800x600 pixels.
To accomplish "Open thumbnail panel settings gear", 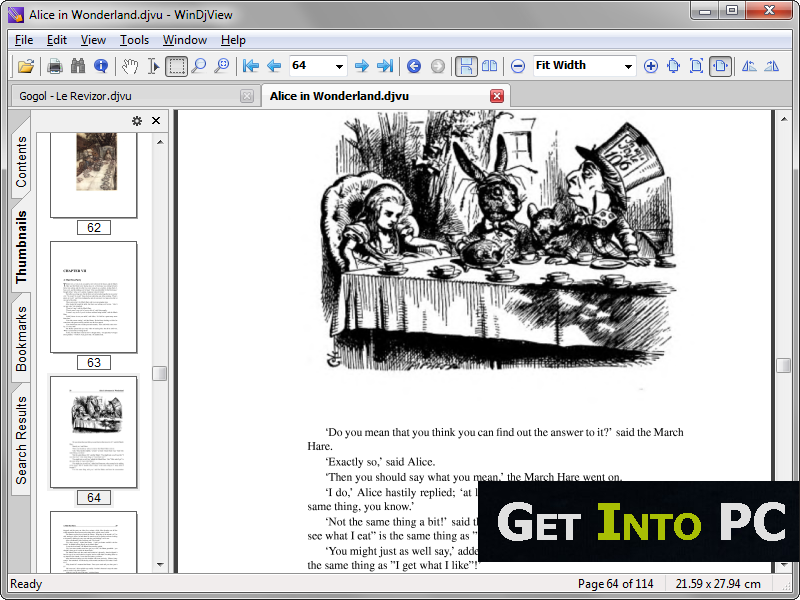I will coord(137,121).
